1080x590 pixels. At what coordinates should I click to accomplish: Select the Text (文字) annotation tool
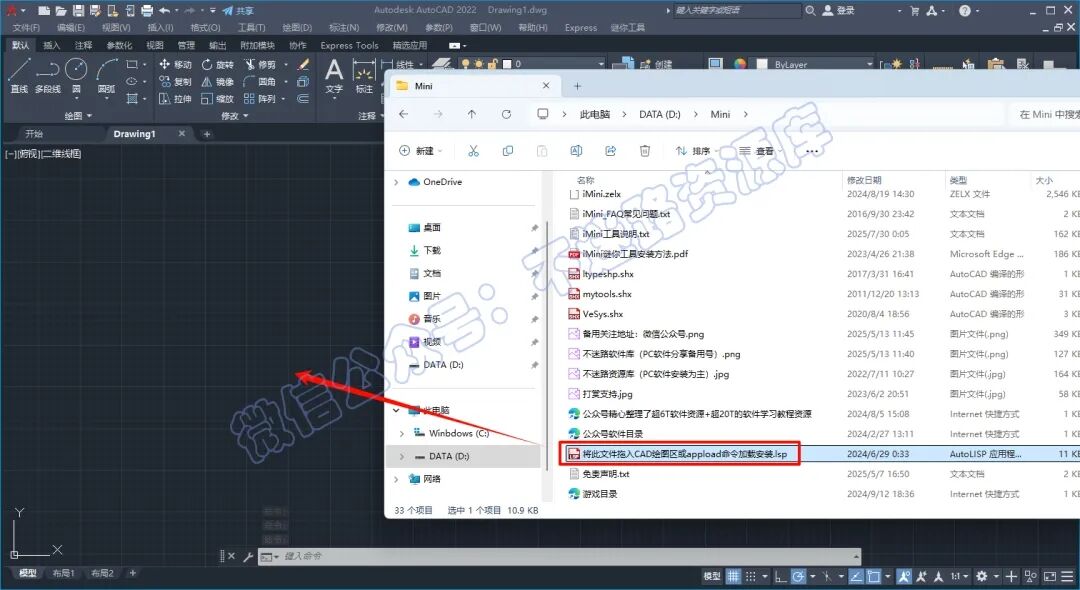334,76
